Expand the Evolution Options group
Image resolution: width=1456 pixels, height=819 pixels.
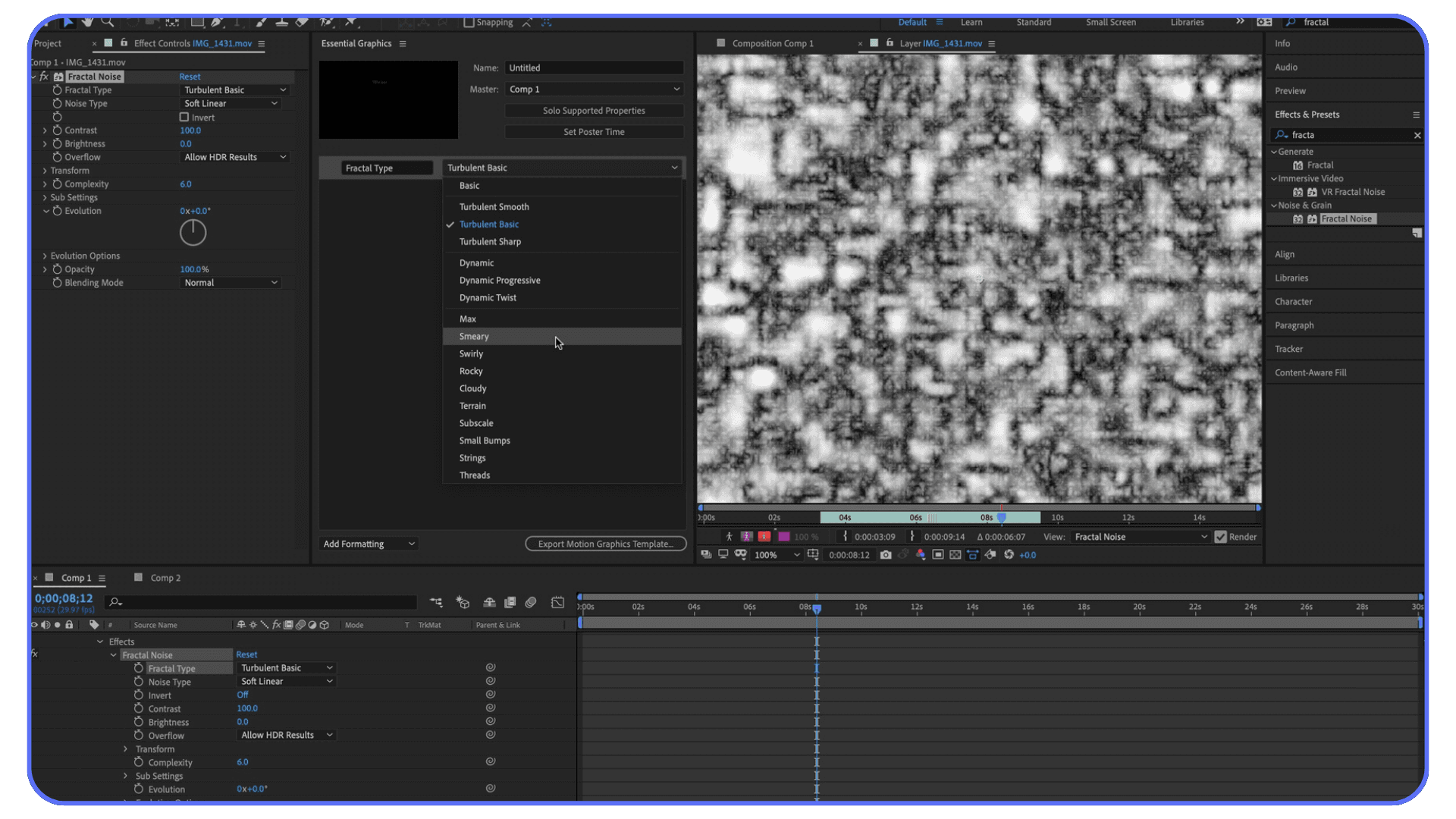[x=45, y=256]
